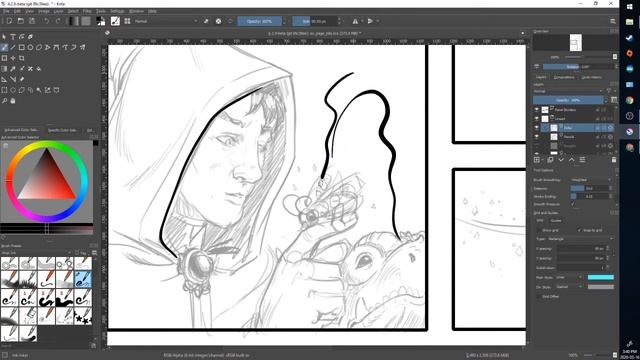The height and width of the screenshot is (360, 640).
Task: Click the Open File toolbar icon
Action: 20,21
